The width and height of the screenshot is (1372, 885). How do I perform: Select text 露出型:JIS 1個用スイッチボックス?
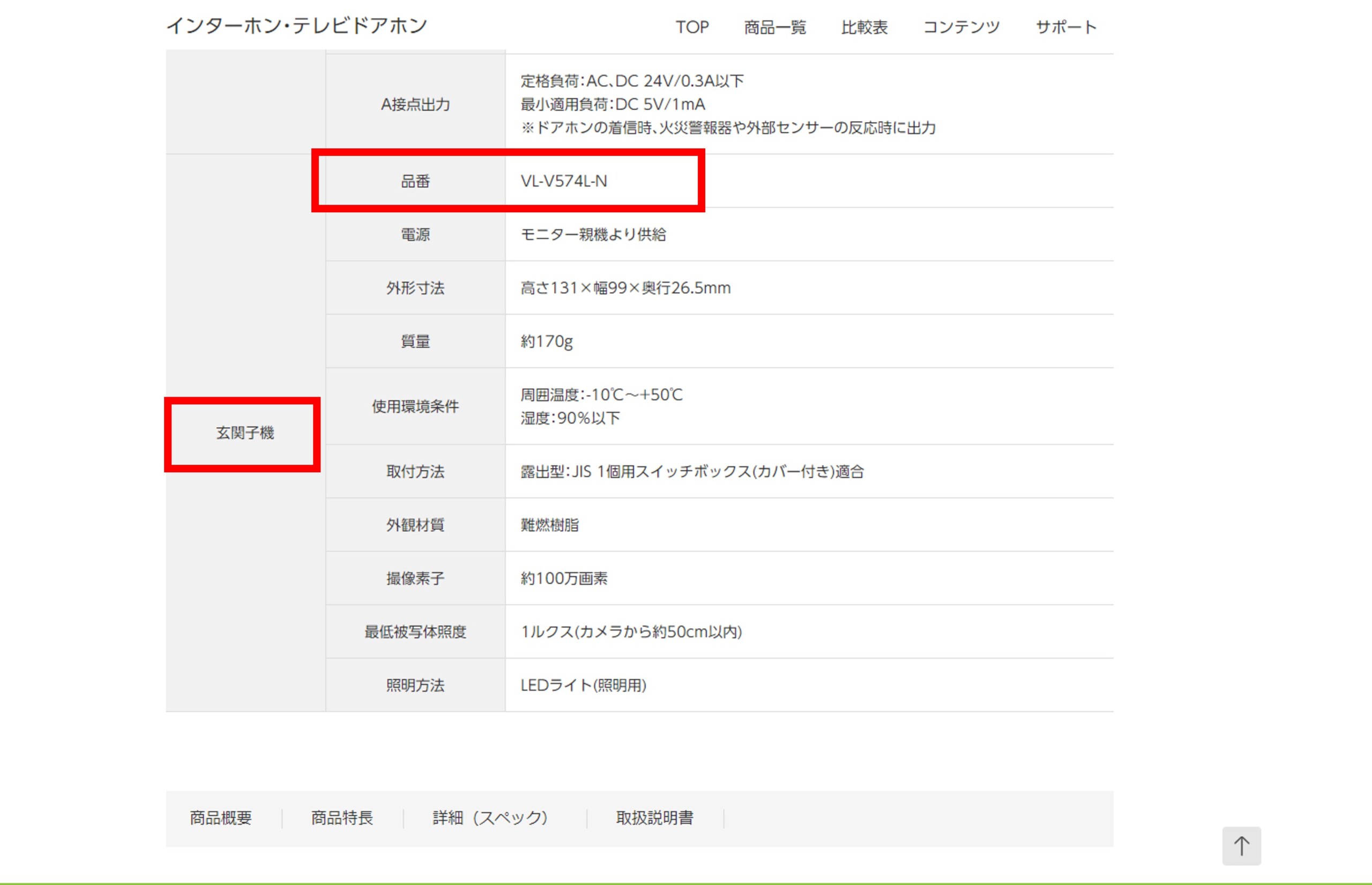[x=636, y=471]
